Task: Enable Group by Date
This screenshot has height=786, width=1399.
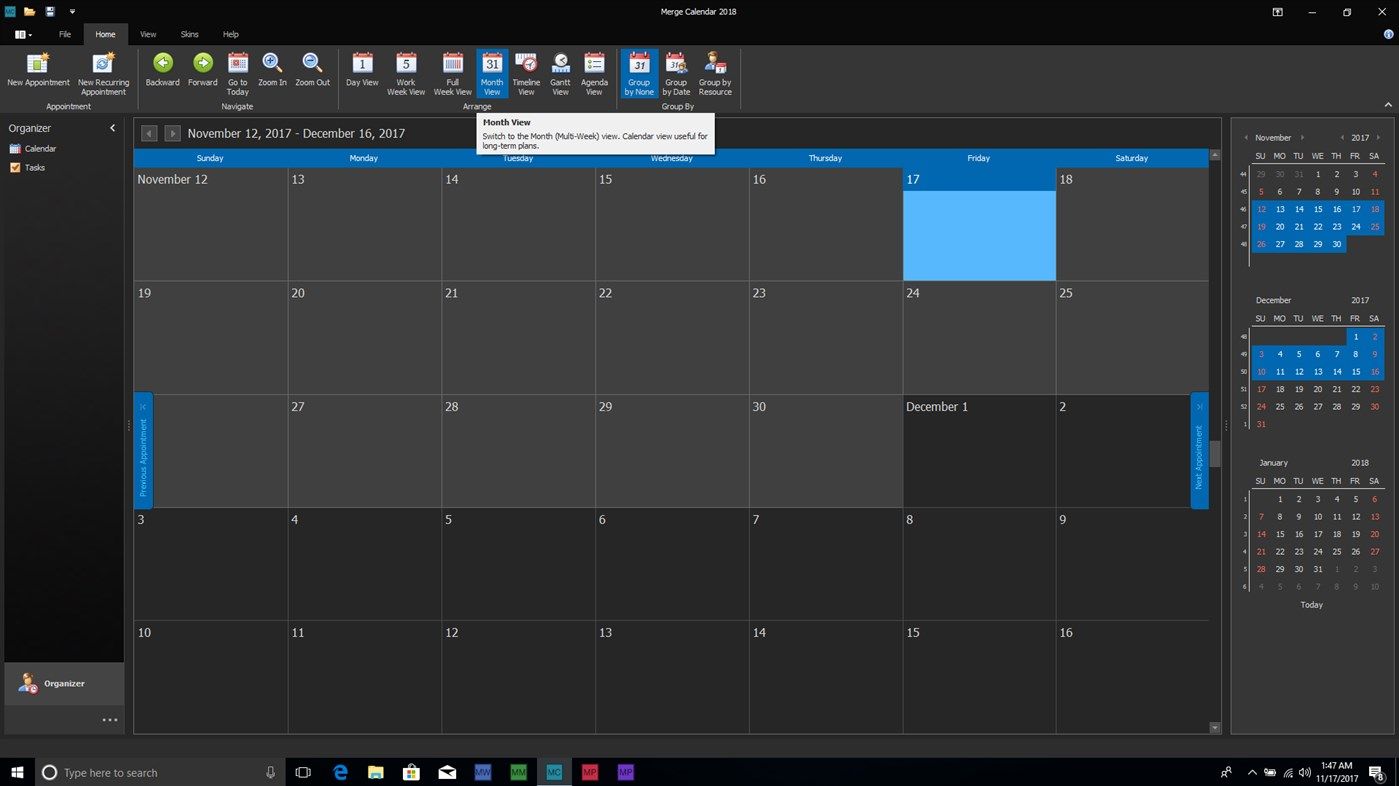Action: (676, 70)
